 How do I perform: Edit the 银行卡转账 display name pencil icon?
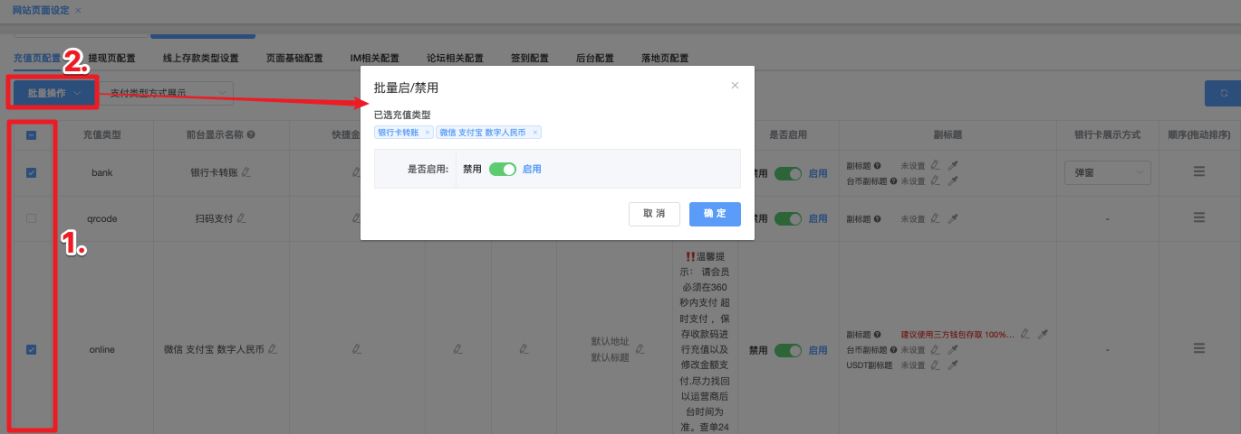click(x=246, y=173)
